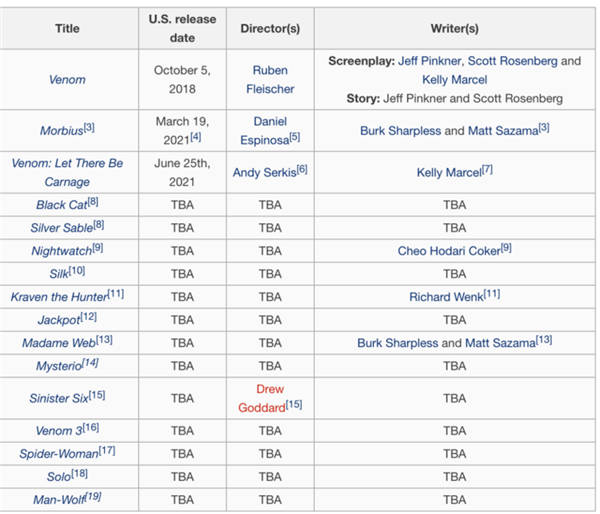Open Scott Rosenberg link in Screenplay line
600x514 pixels.
coord(512,61)
